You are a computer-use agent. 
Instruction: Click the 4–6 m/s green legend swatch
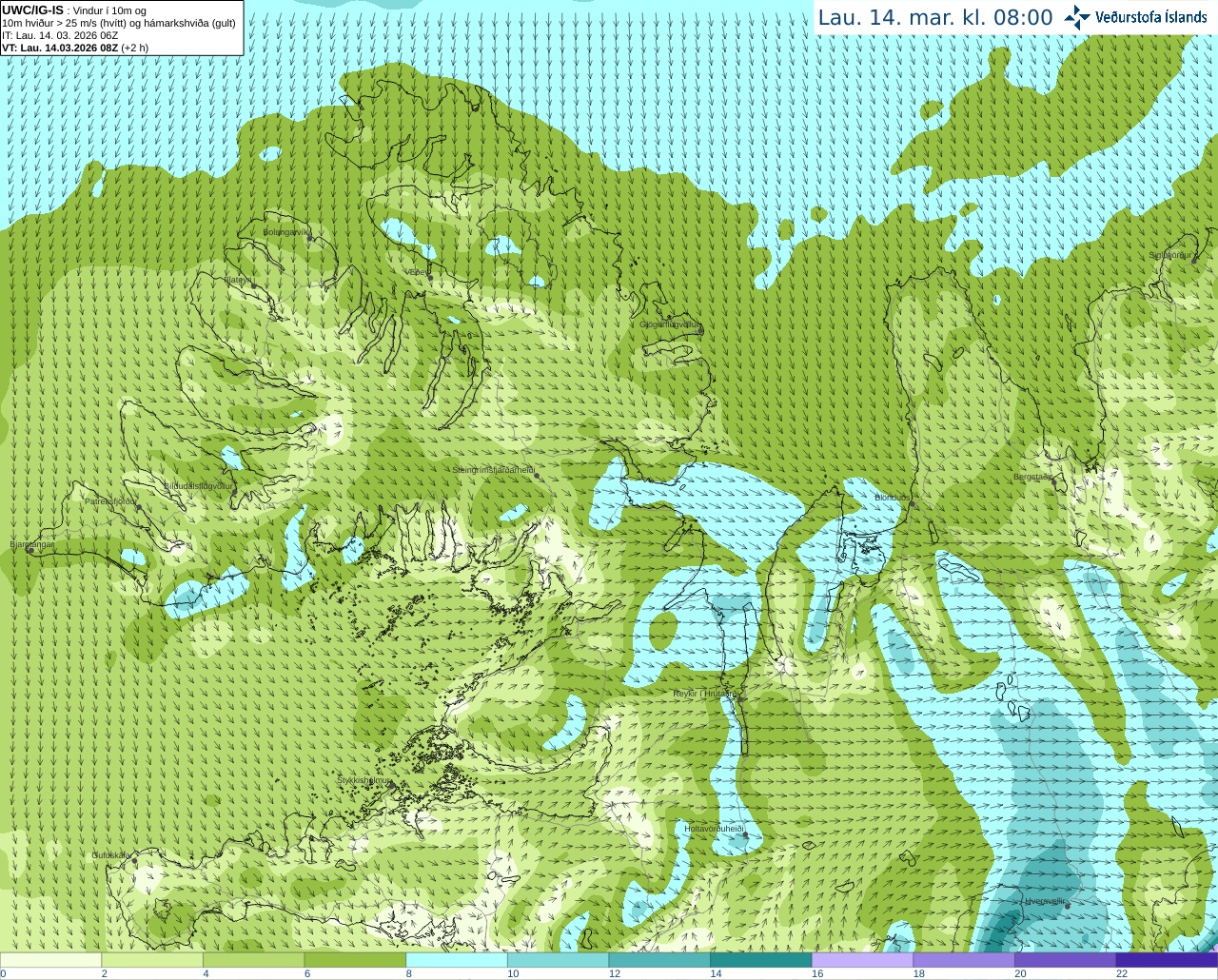tap(253, 960)
